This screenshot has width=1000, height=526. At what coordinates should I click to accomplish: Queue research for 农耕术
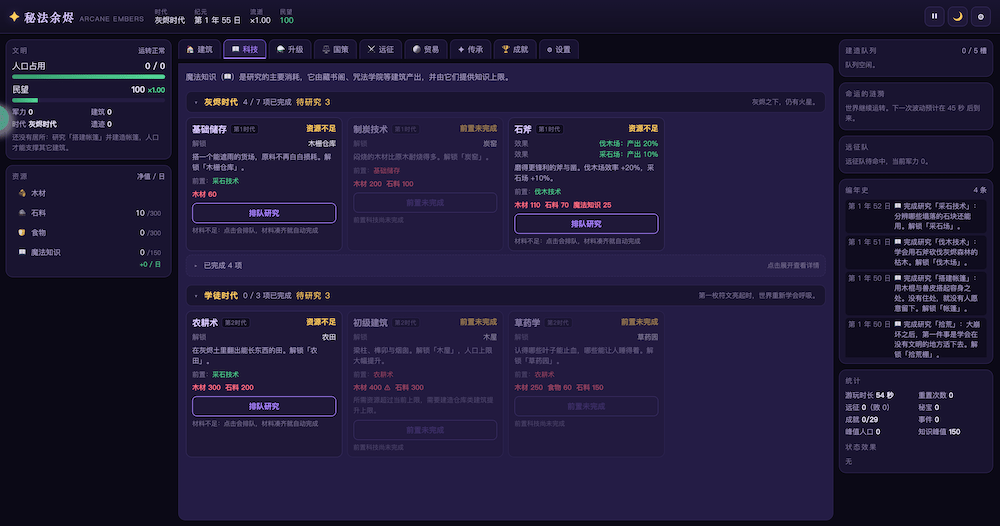[264, 406]
